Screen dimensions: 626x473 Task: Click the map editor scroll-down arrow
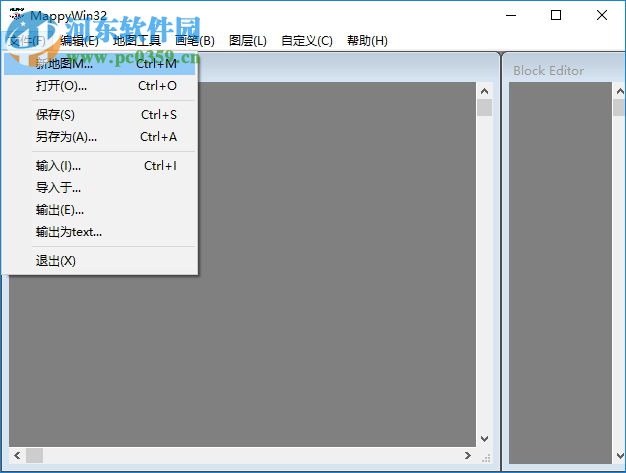(484, 439)
